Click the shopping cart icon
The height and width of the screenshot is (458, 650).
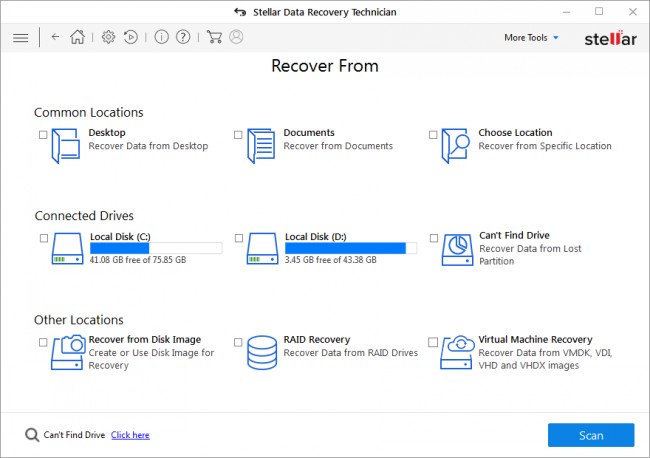(214, 37)
